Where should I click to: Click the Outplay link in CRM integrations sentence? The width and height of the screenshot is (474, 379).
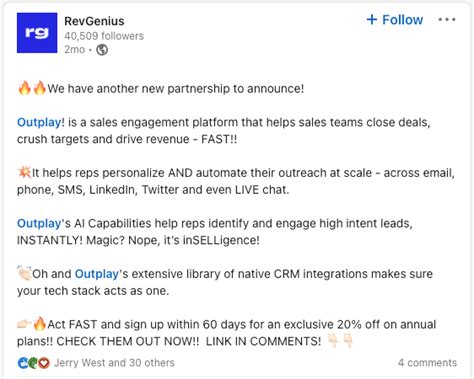click(97, 274)
